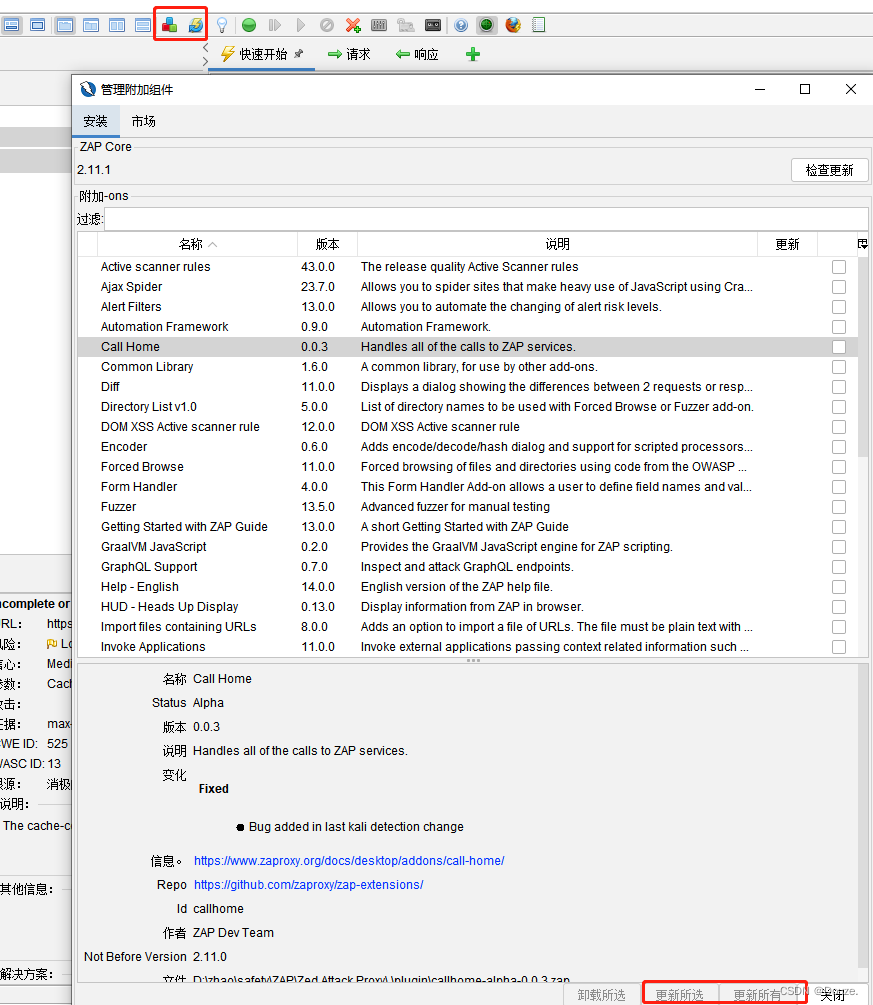
Task: Tick the update checkbox for Fuzzer
Action: (x=838, y=506)
